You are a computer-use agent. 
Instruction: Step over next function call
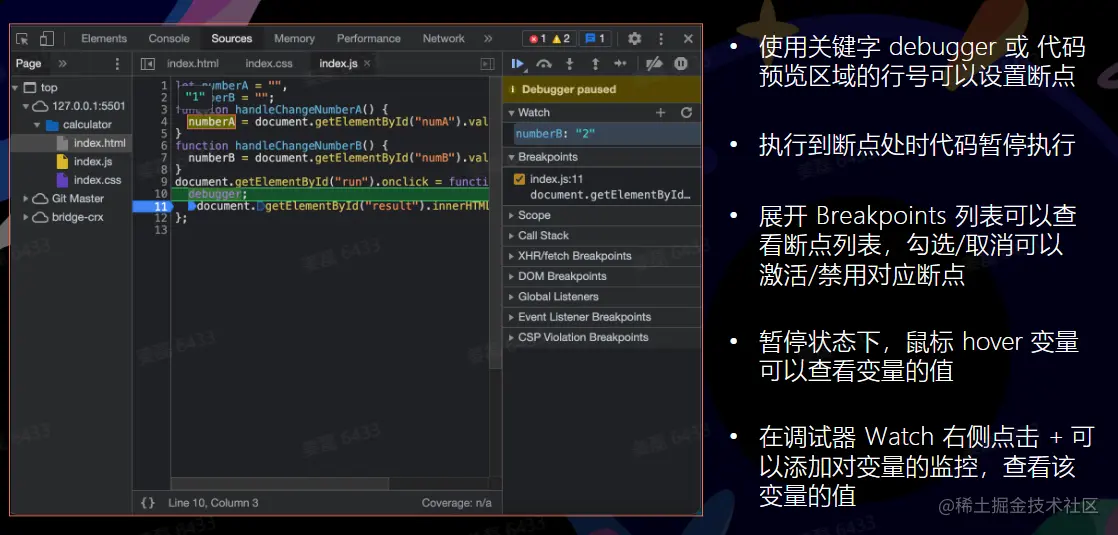(544, 63)
